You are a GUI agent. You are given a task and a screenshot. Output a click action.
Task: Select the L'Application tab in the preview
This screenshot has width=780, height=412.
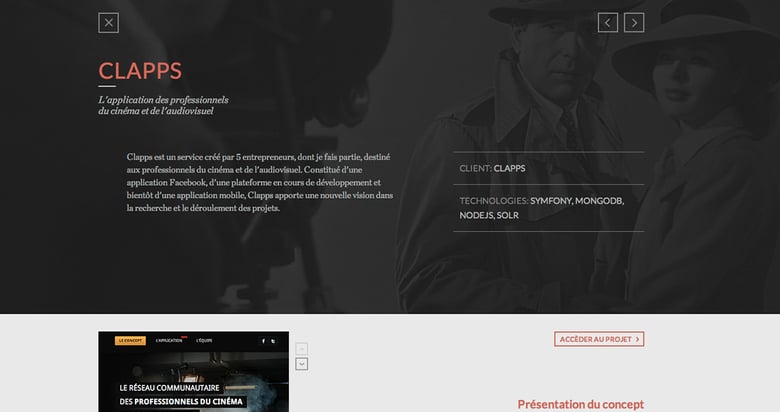(x=169, y=341)
